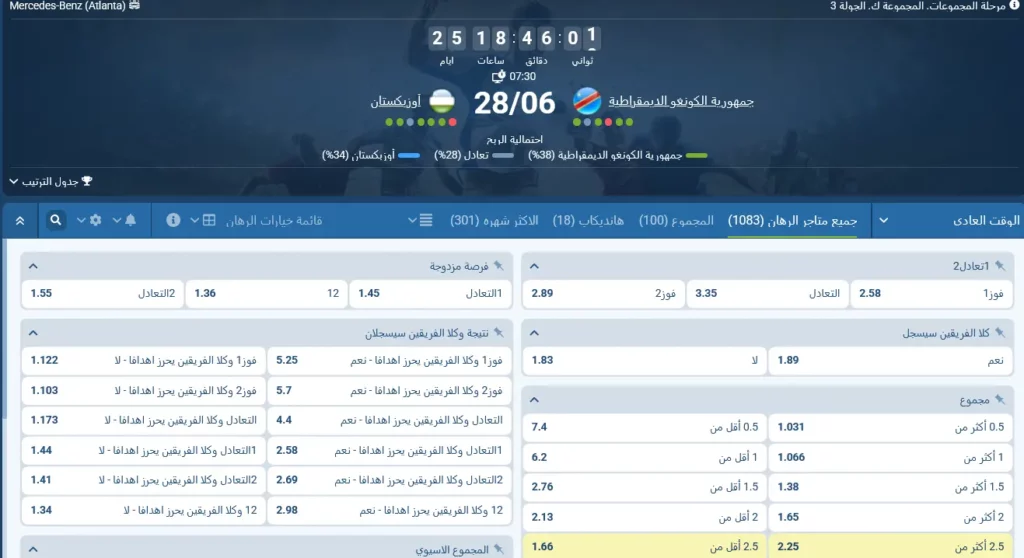Pin the نتيجة وكلا الفريقين سيسجلان market

point(498,333)
